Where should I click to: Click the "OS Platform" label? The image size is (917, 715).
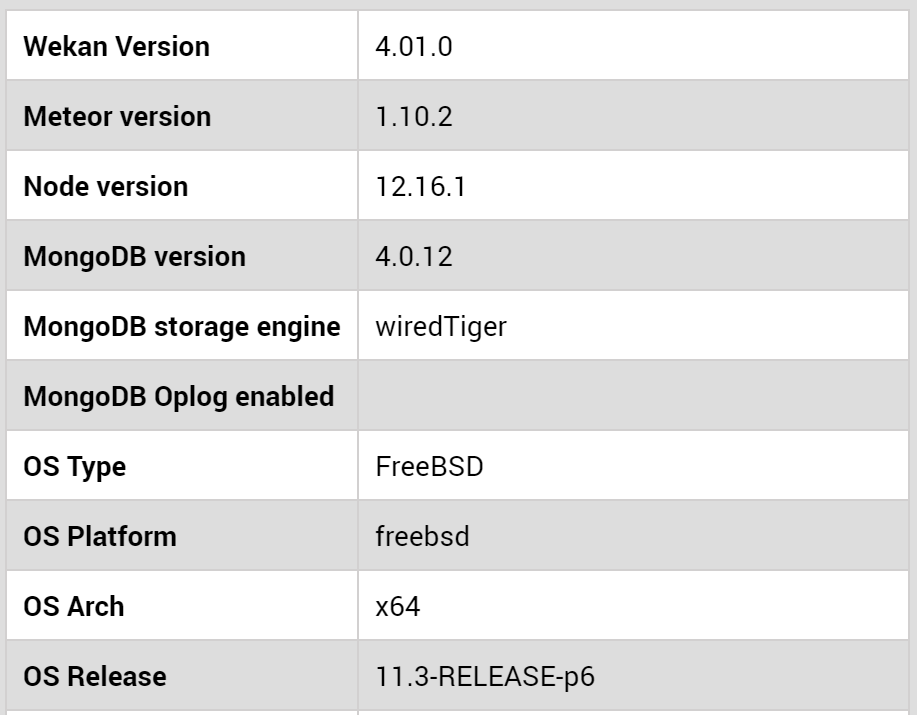click(99, 537)
